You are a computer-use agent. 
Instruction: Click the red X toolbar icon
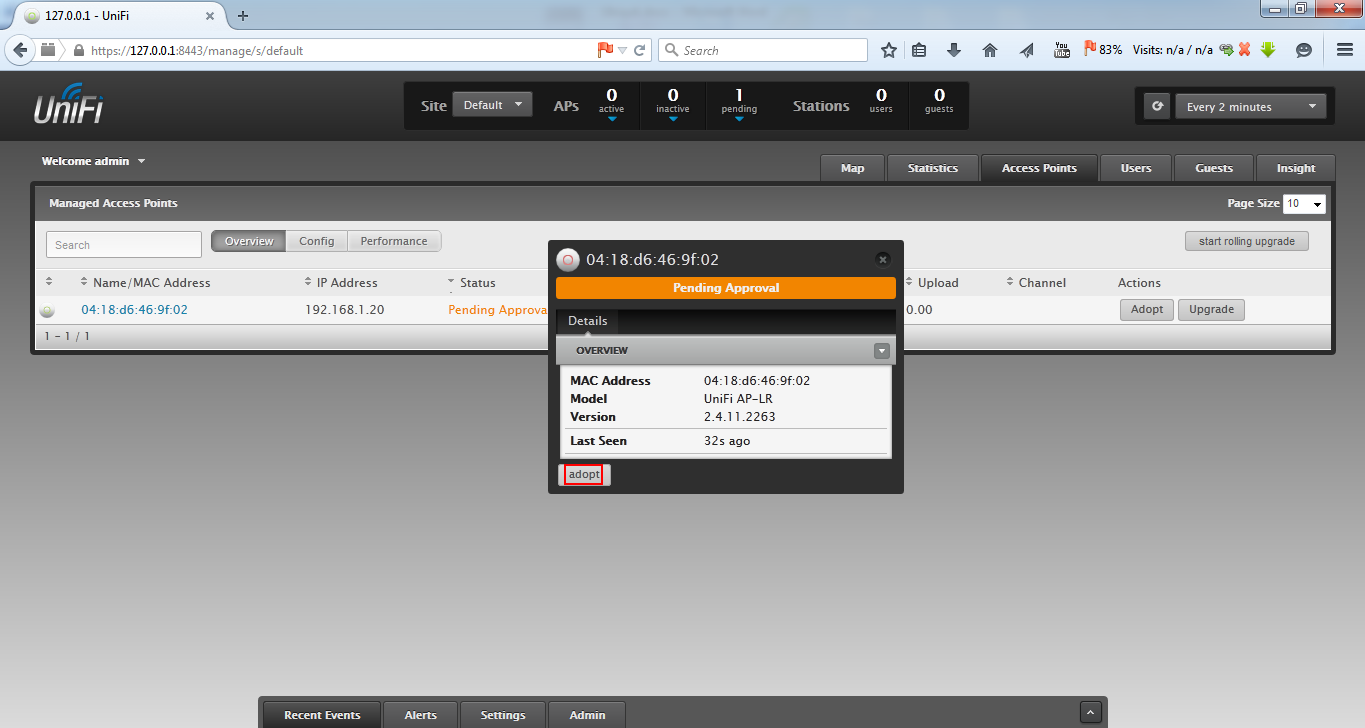(1245, 50)
